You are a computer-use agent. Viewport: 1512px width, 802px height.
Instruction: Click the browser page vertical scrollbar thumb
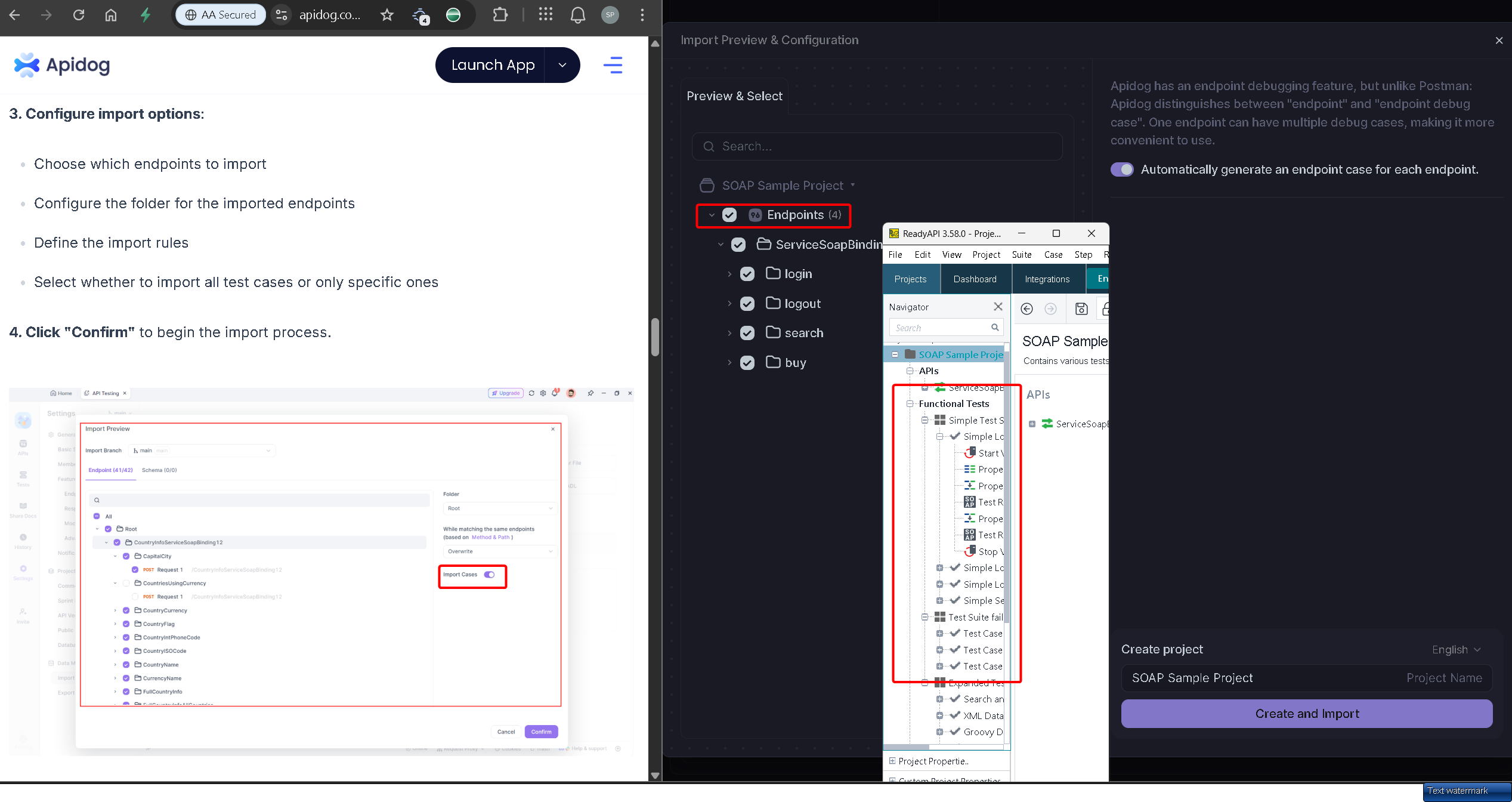655,337
